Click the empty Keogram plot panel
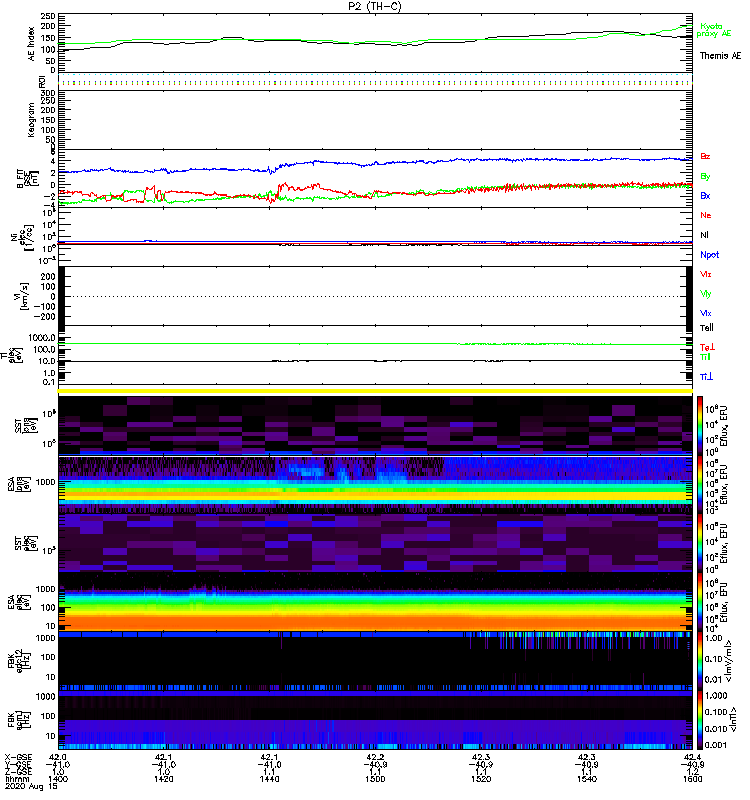Viewport: 750px width, 800px height. click(375, 119)
